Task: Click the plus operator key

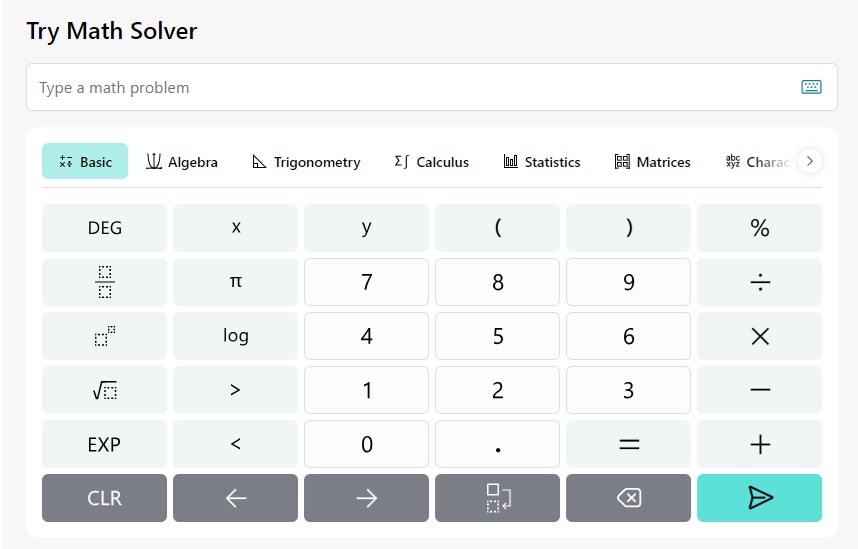Action: (760, 444)
